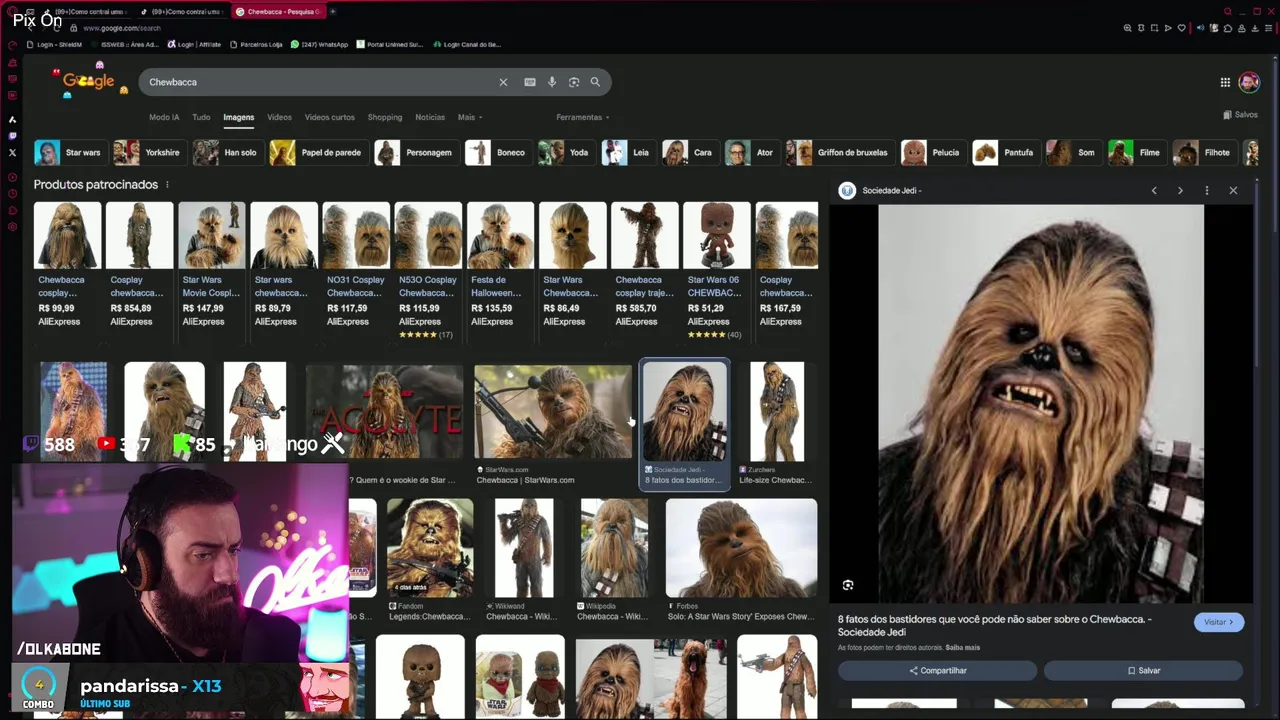1280x720 pixels.
Task: Select the Boneco filter chip
Action: pyautogui.click(x=497, y=153)
